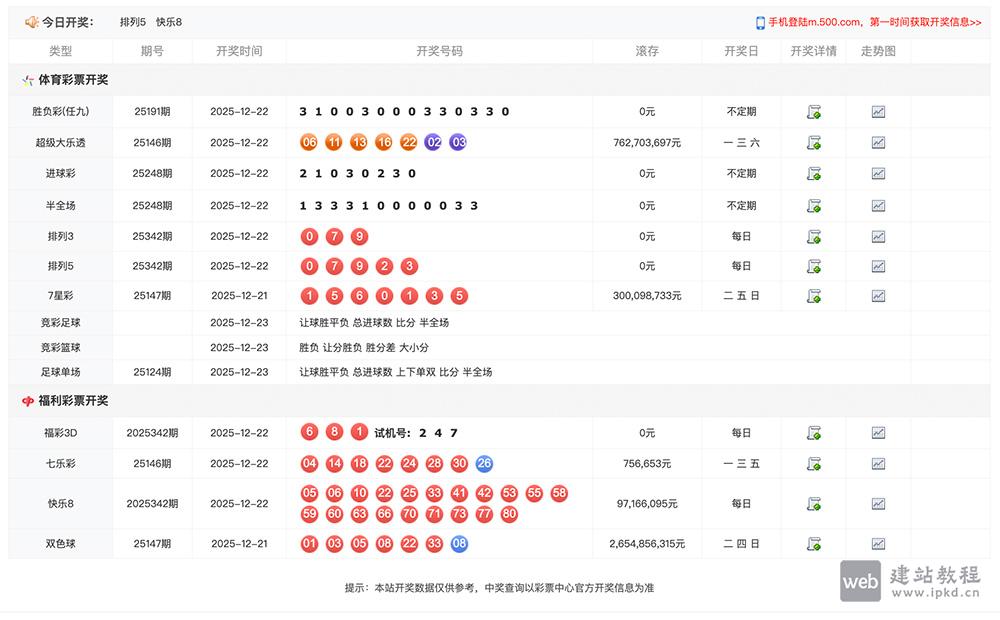Image resolution: width=1000 pixels, height=620 pixels.
Task: Open 排列5 in the 今日开奖 bar
Action: 132,21
